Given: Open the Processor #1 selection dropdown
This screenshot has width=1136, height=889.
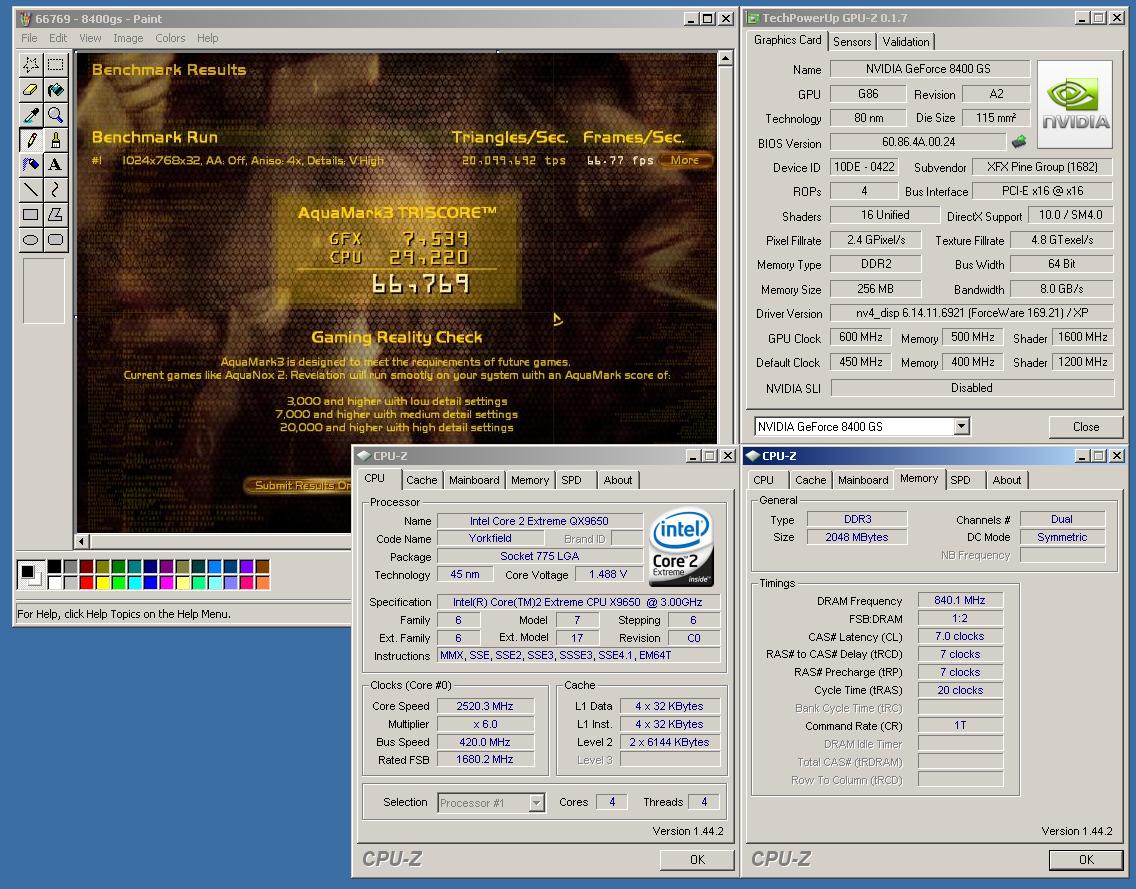Looking at the screenshot, I should point(536,802).
